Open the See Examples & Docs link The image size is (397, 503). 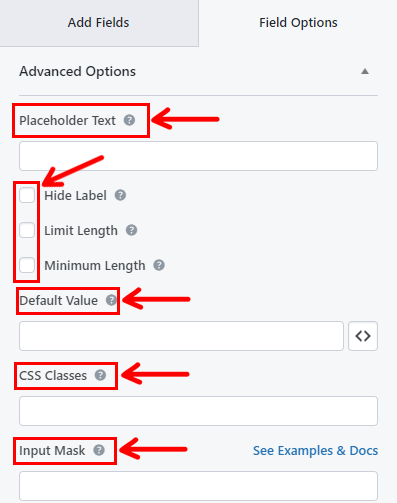315,451
